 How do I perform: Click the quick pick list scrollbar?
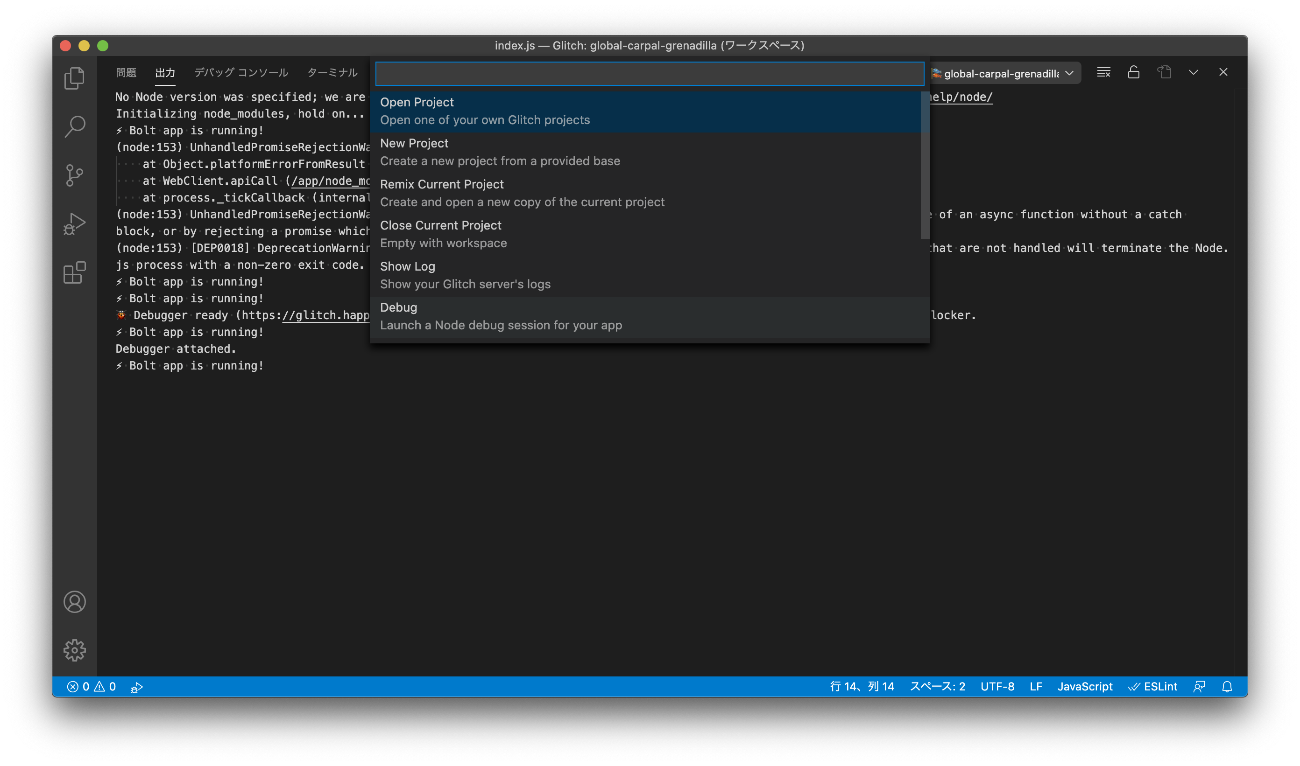pyautogui.click(x=925, y=165)
